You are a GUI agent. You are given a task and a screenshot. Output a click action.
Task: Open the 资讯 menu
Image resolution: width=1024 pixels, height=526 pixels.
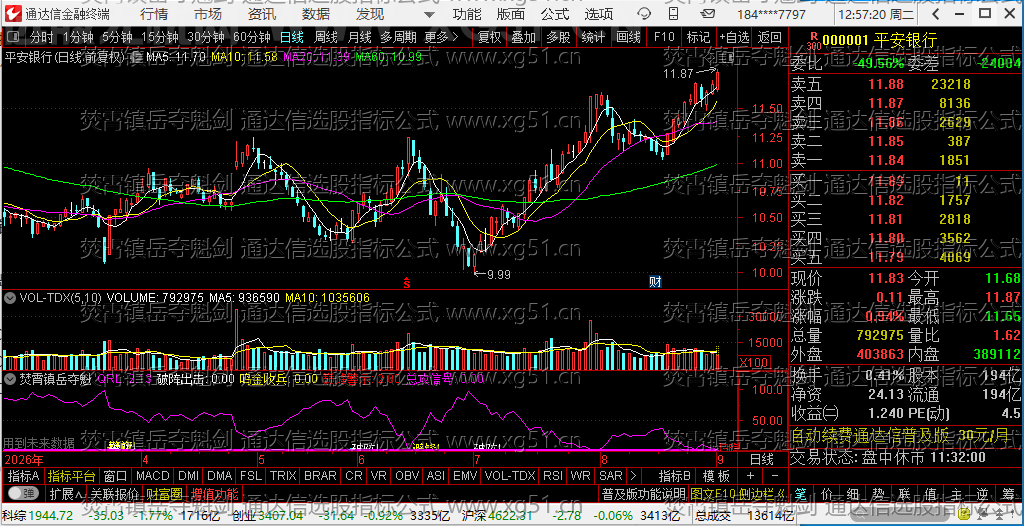262,14
